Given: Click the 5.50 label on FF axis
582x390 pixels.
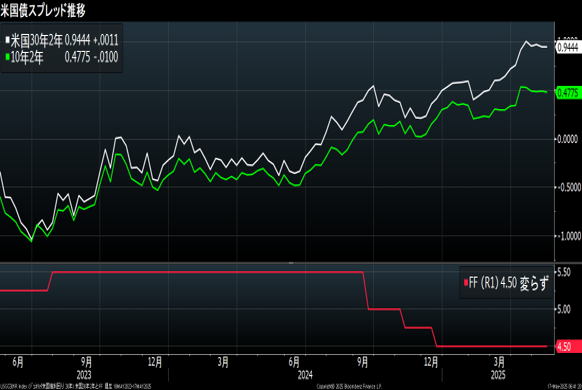Looking at the screenshot, I should tap(564, 272).
